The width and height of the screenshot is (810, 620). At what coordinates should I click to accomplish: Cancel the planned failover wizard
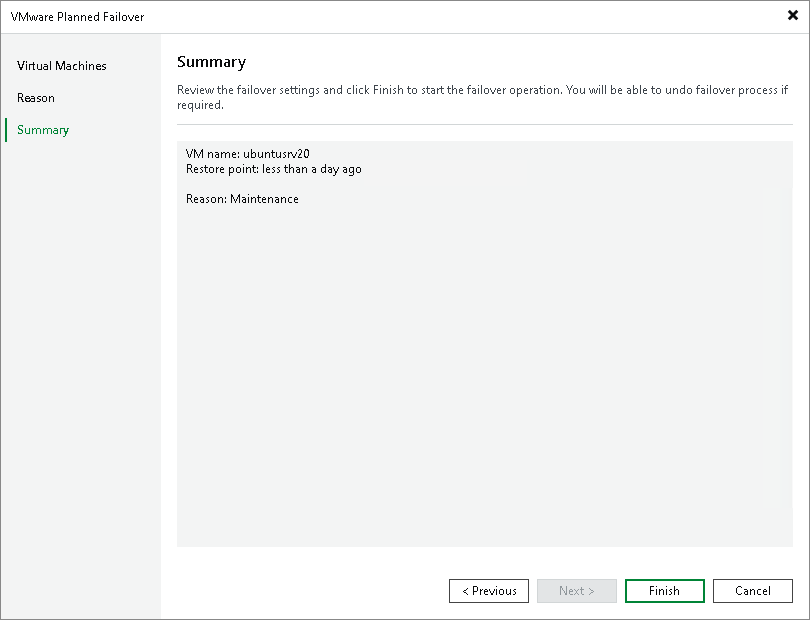click(x=753, y=591)
